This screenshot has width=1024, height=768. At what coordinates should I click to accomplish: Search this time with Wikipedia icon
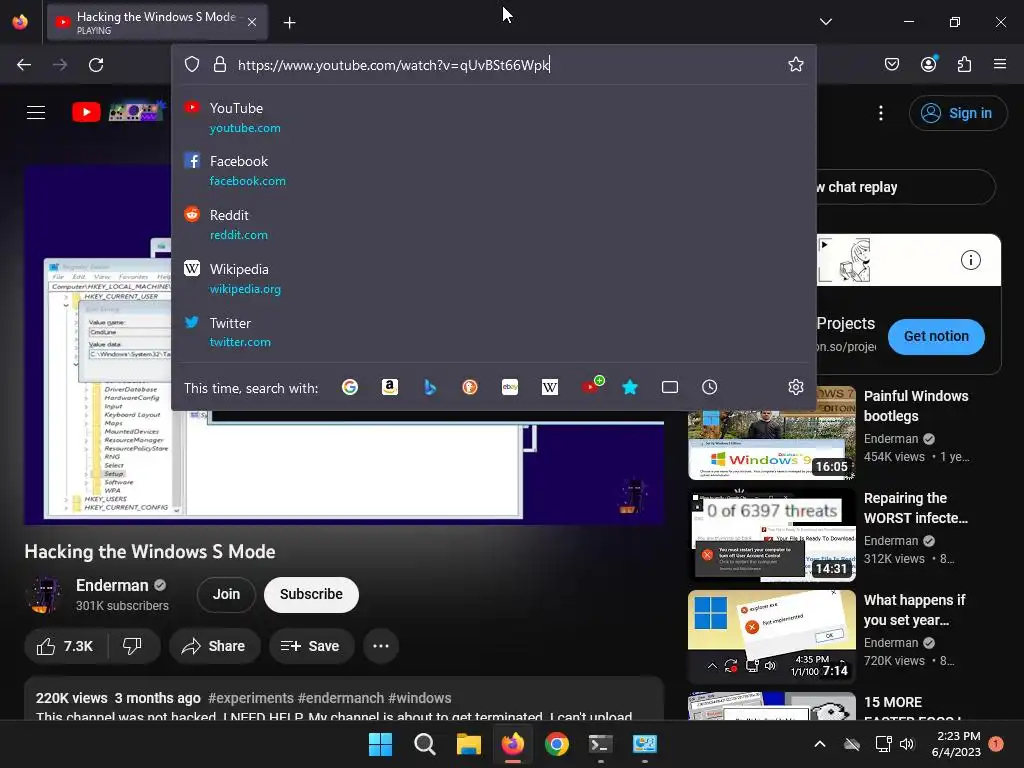tap(550, 387)
